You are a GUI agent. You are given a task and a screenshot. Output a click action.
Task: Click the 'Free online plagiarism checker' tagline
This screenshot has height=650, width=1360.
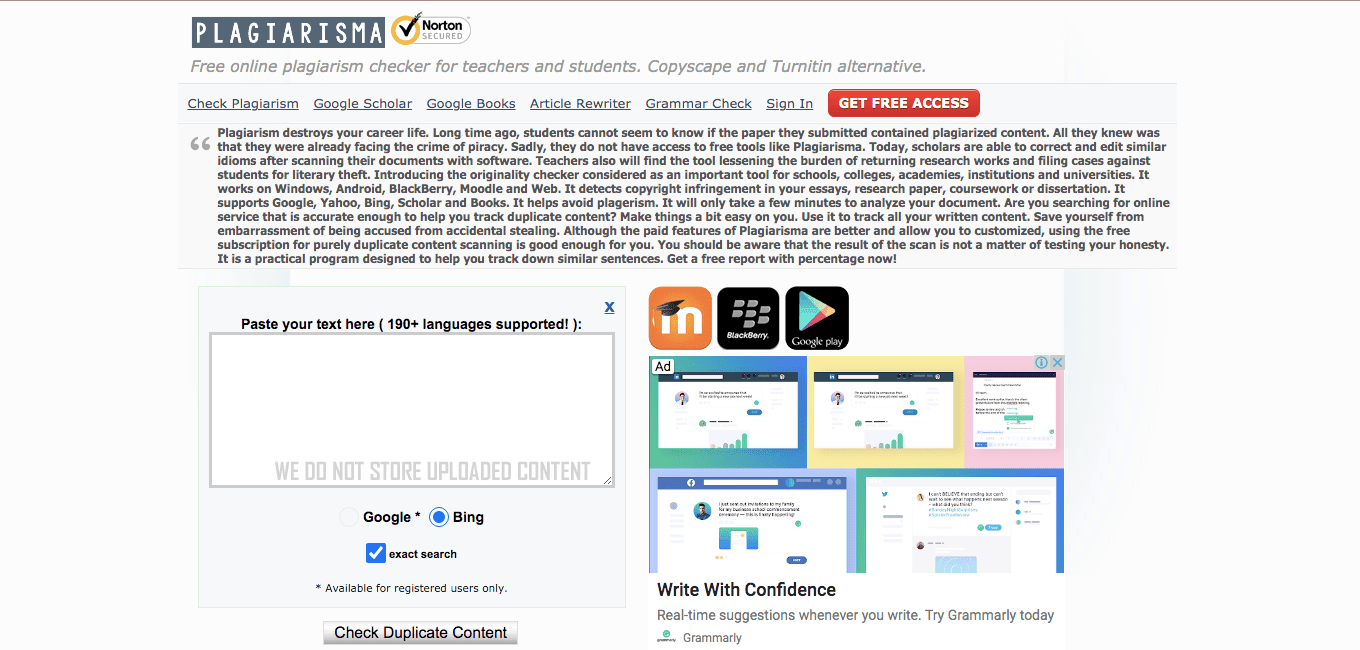(x=558, y=67)
